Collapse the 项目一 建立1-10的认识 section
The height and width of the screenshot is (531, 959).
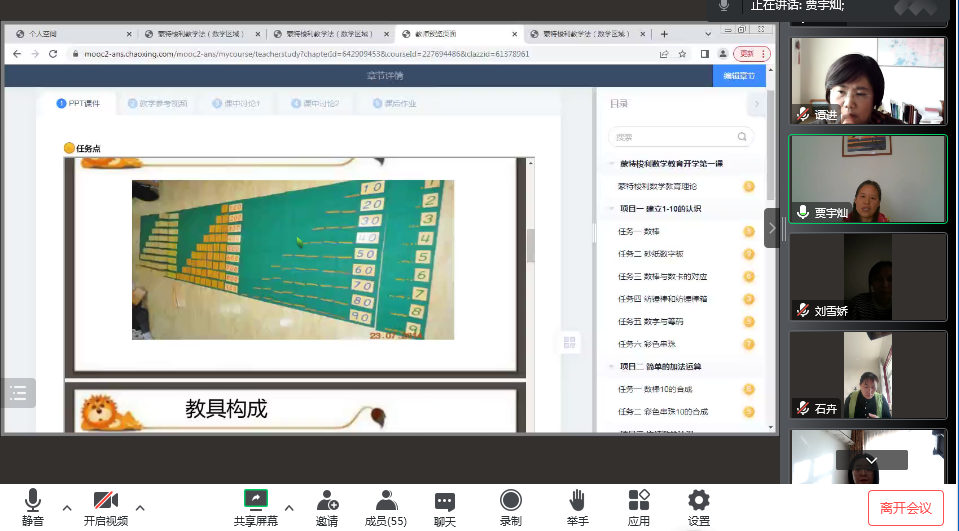(611, 209)
